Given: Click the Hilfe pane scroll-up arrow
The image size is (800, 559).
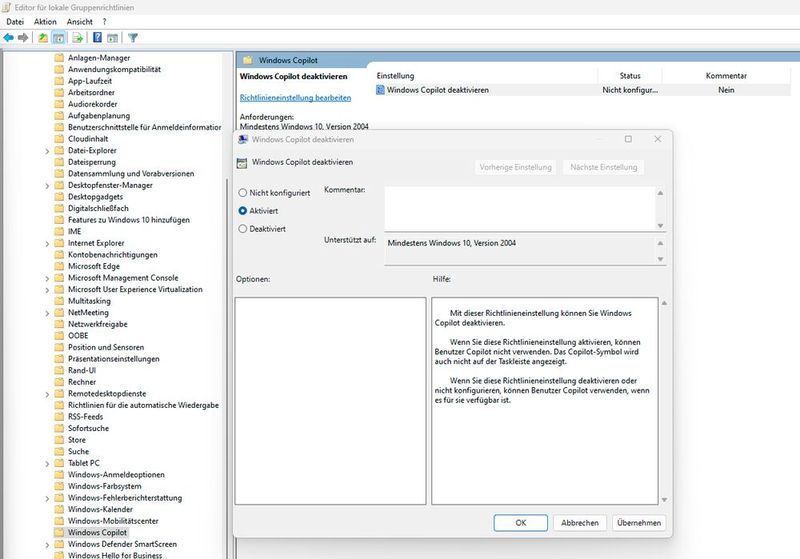Looking at the screenshot, I should tap(664, 303).
